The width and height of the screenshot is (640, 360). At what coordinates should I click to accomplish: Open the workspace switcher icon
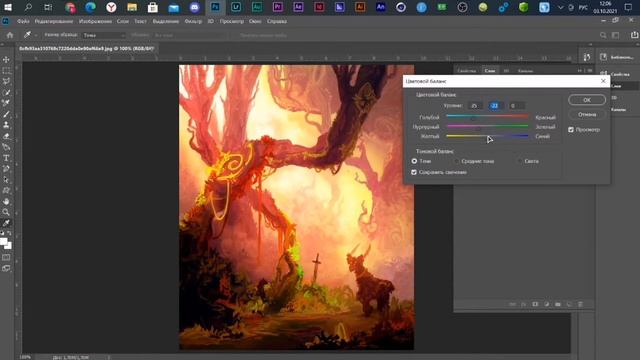tap(616, 36)
